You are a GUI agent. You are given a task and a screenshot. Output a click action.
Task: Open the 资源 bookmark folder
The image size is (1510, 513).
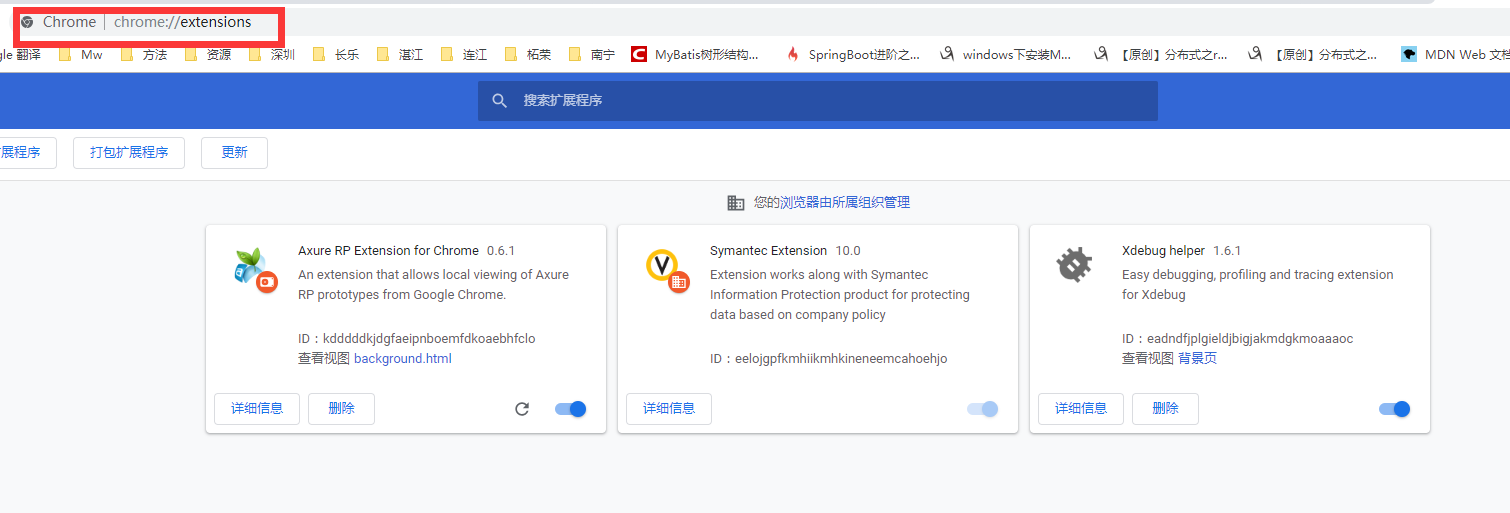pos(208,54)
